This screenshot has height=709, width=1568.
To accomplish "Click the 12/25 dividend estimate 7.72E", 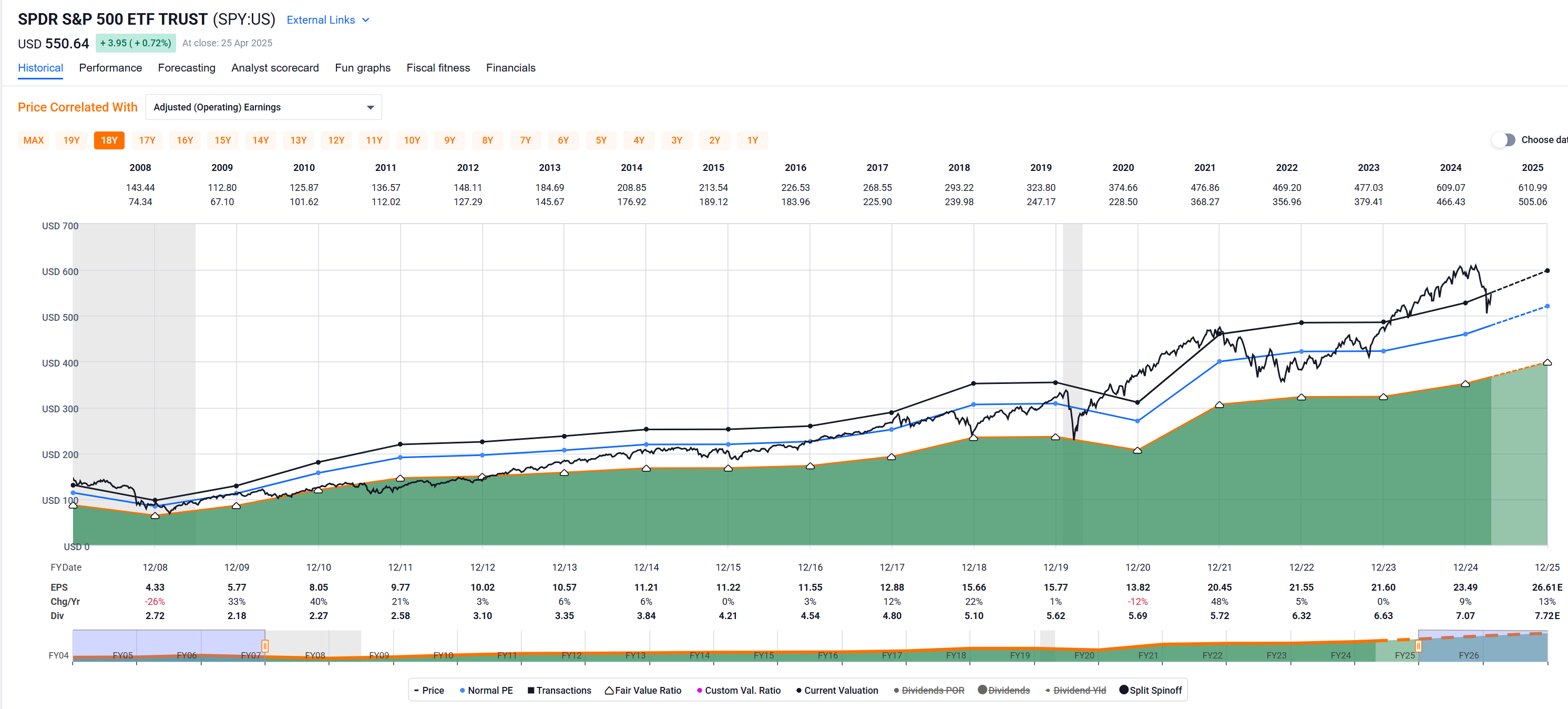I will (x=1546, y=616).
